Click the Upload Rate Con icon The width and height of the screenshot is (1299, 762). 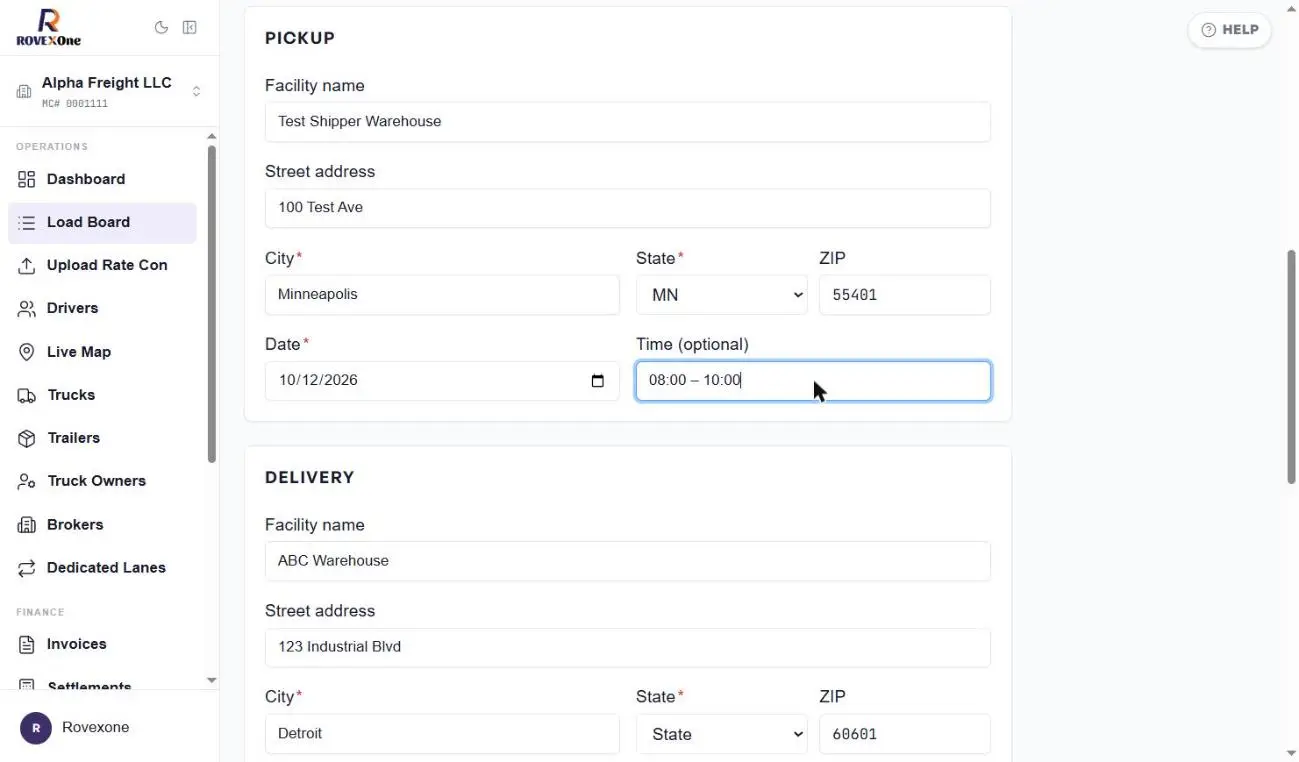(x=27, y=266)
